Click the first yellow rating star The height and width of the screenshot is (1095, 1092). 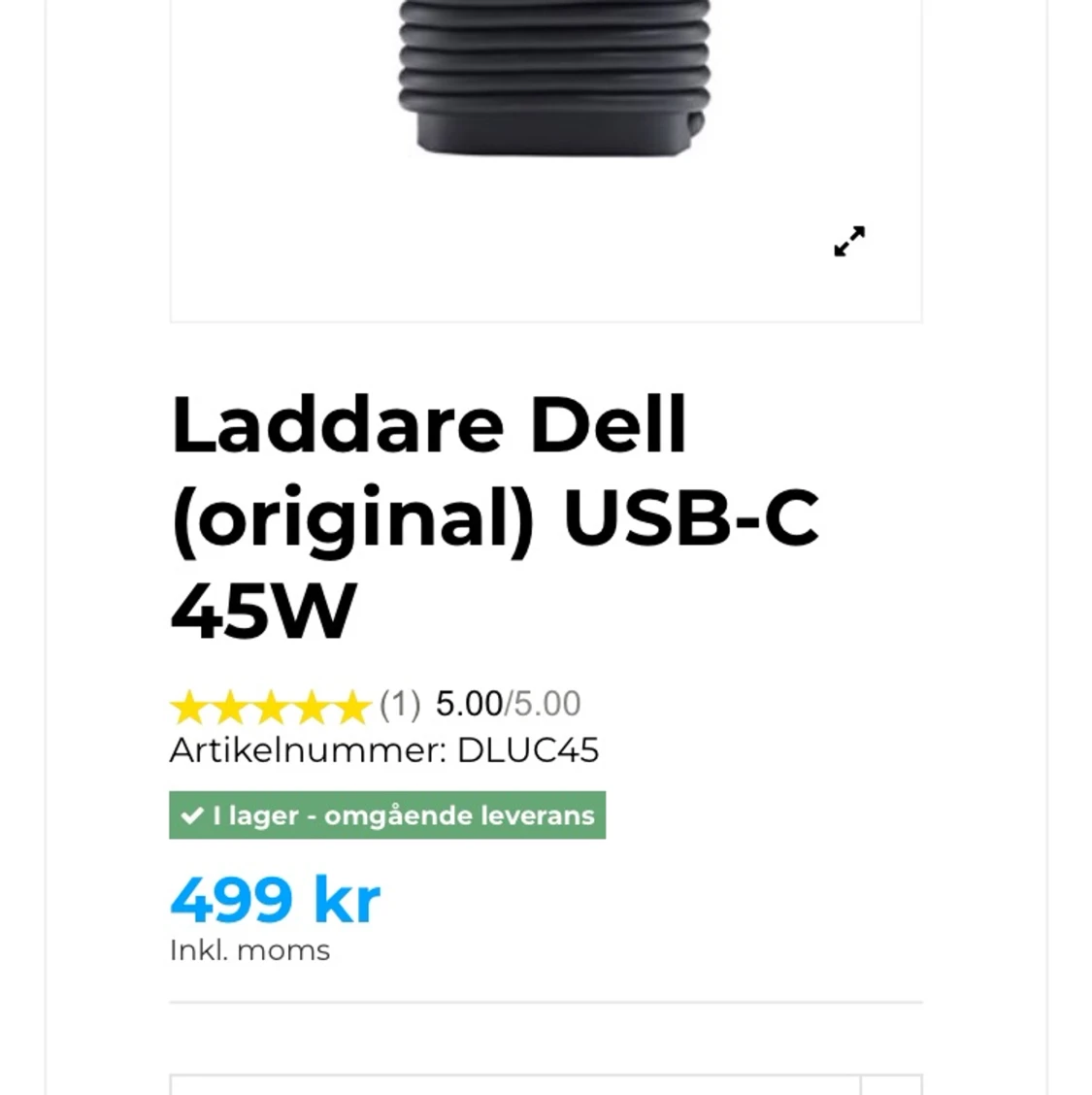[189, 706]
